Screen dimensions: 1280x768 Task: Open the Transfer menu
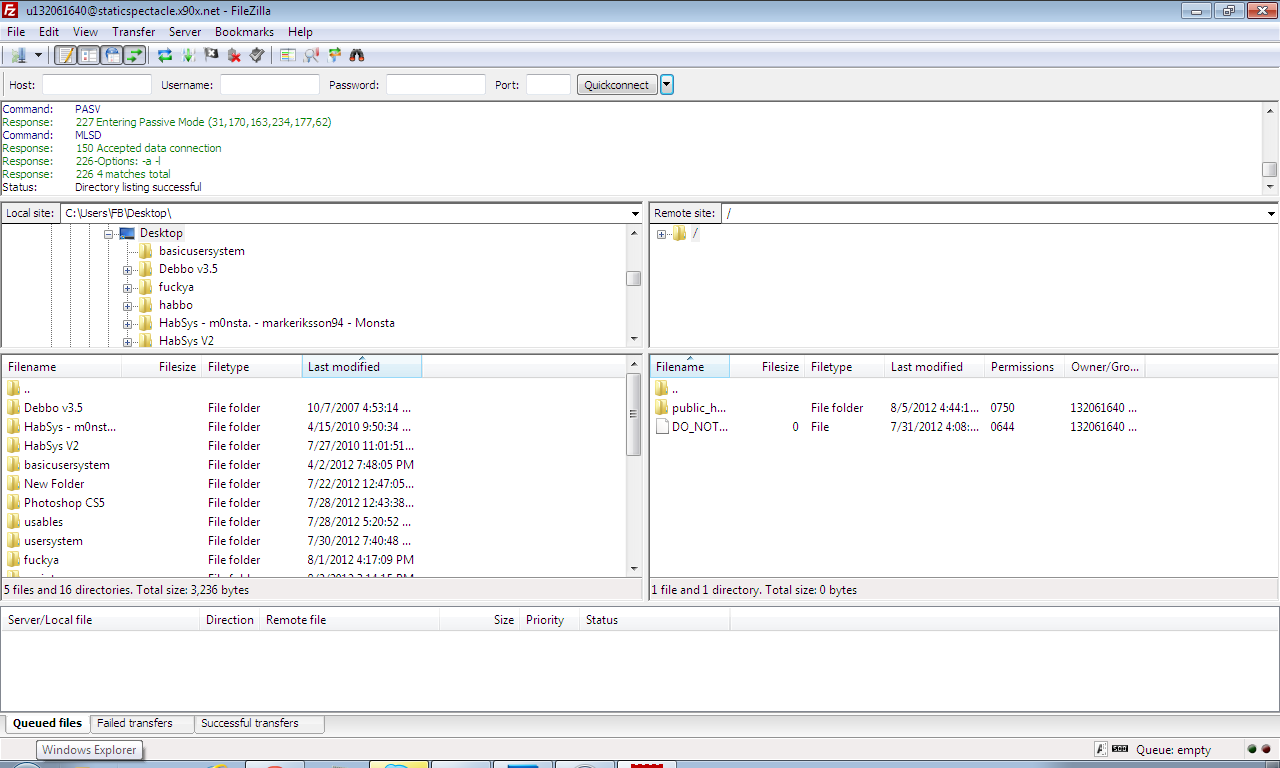[x=133, y=32]
